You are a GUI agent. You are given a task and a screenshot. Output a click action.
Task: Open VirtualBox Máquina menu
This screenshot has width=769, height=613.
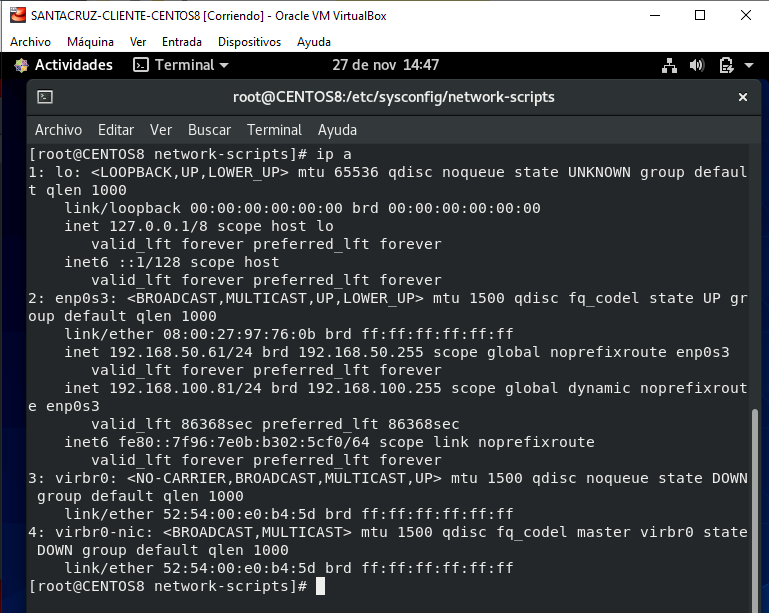pyautogui.click(x=90, y=42)
